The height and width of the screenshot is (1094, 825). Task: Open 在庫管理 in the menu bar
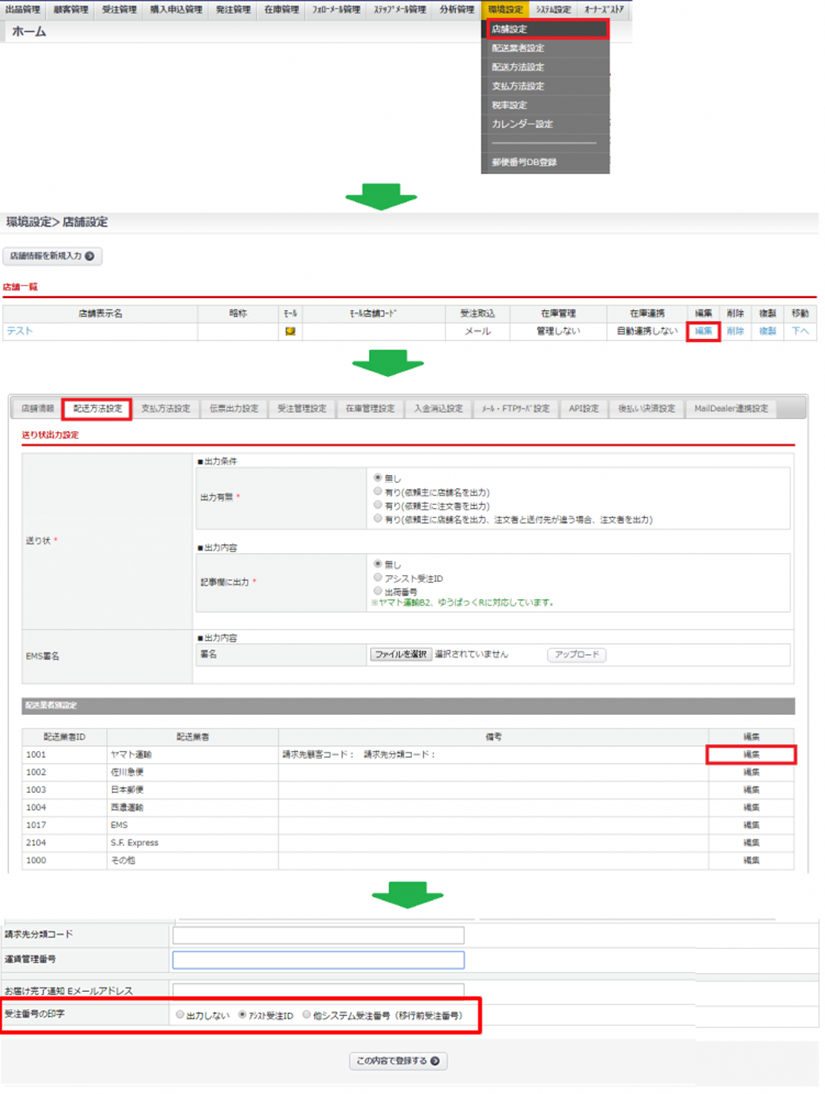coord(281,10)
